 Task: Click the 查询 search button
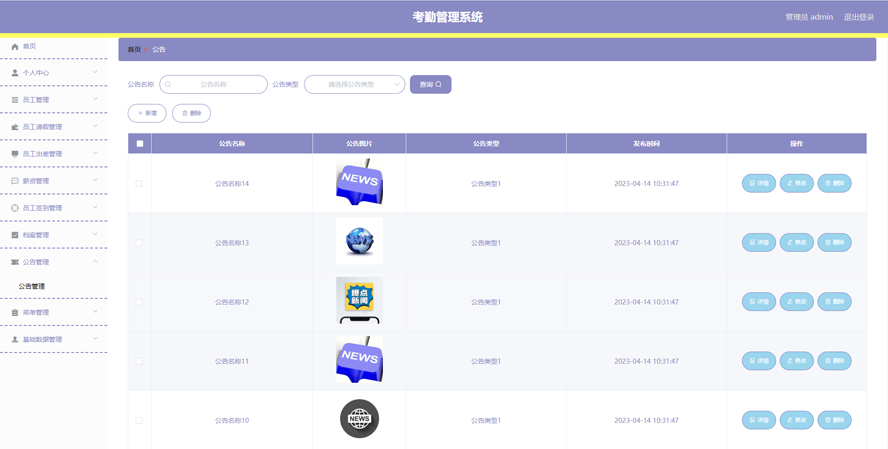coord(430,85)
